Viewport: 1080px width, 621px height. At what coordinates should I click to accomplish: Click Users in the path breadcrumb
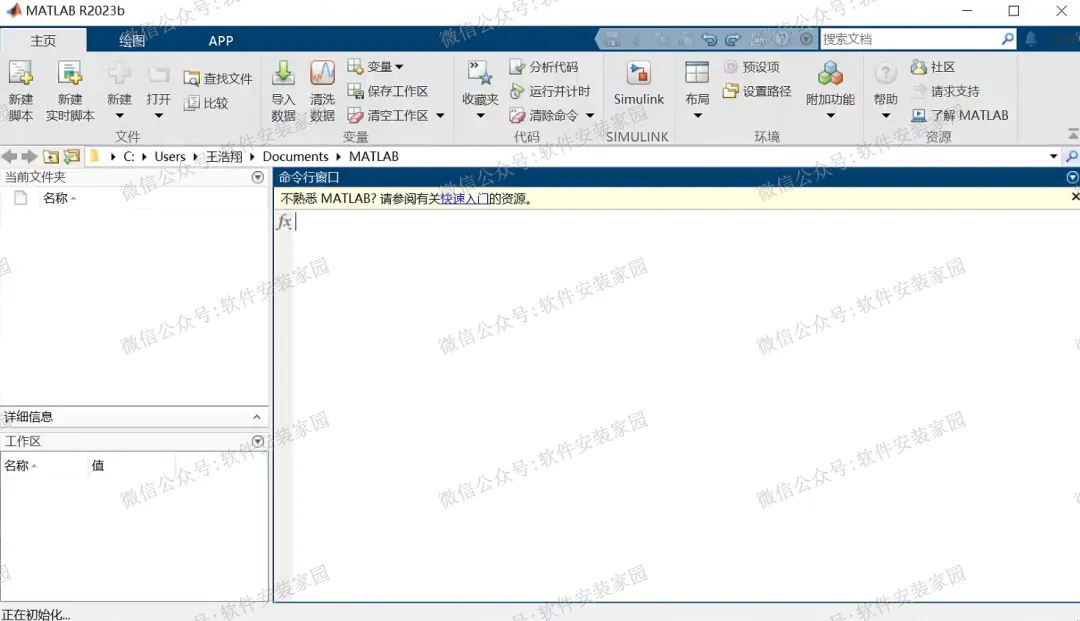pyautogui.click(x=169, y=156)
